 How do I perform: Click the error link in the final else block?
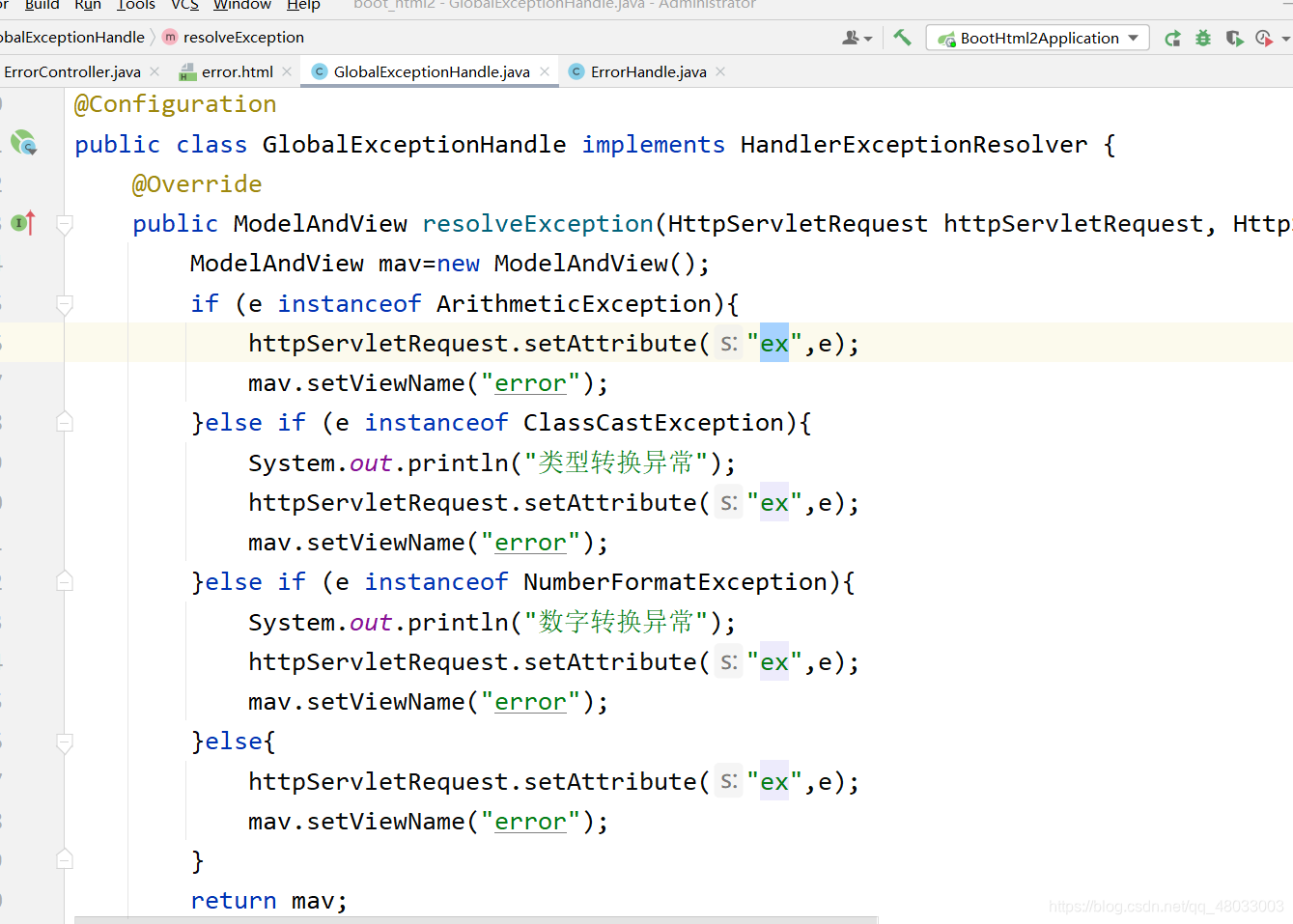point(530,822)
